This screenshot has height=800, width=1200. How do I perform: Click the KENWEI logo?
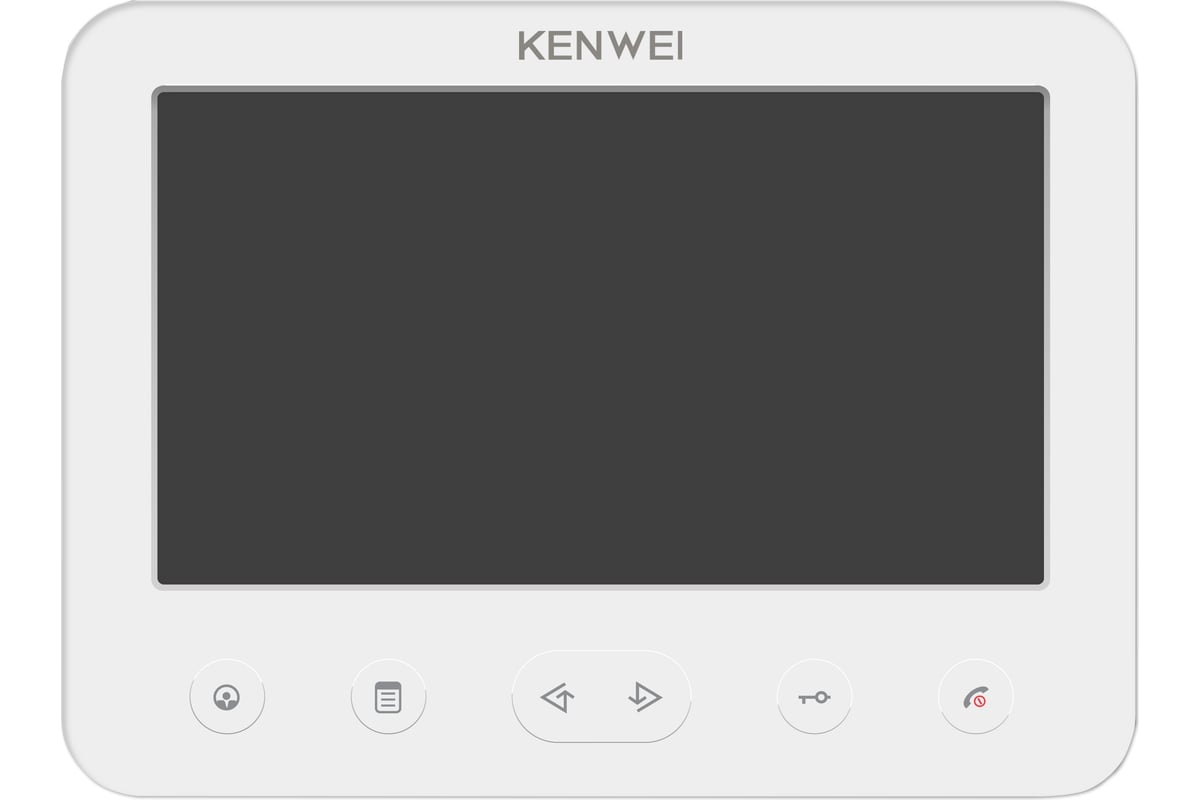pos(600,46)
